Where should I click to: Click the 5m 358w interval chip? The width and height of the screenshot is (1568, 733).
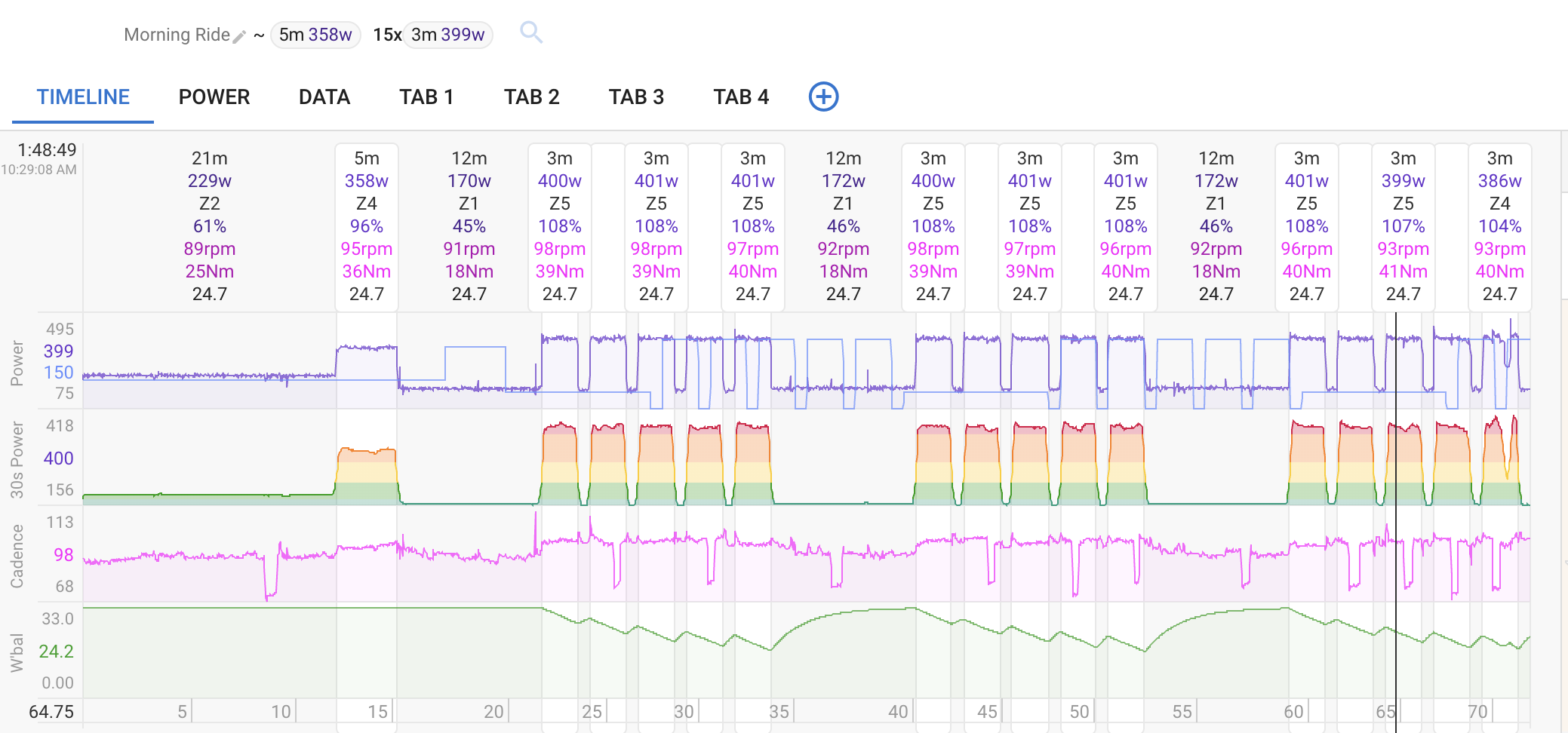[315, 35]
